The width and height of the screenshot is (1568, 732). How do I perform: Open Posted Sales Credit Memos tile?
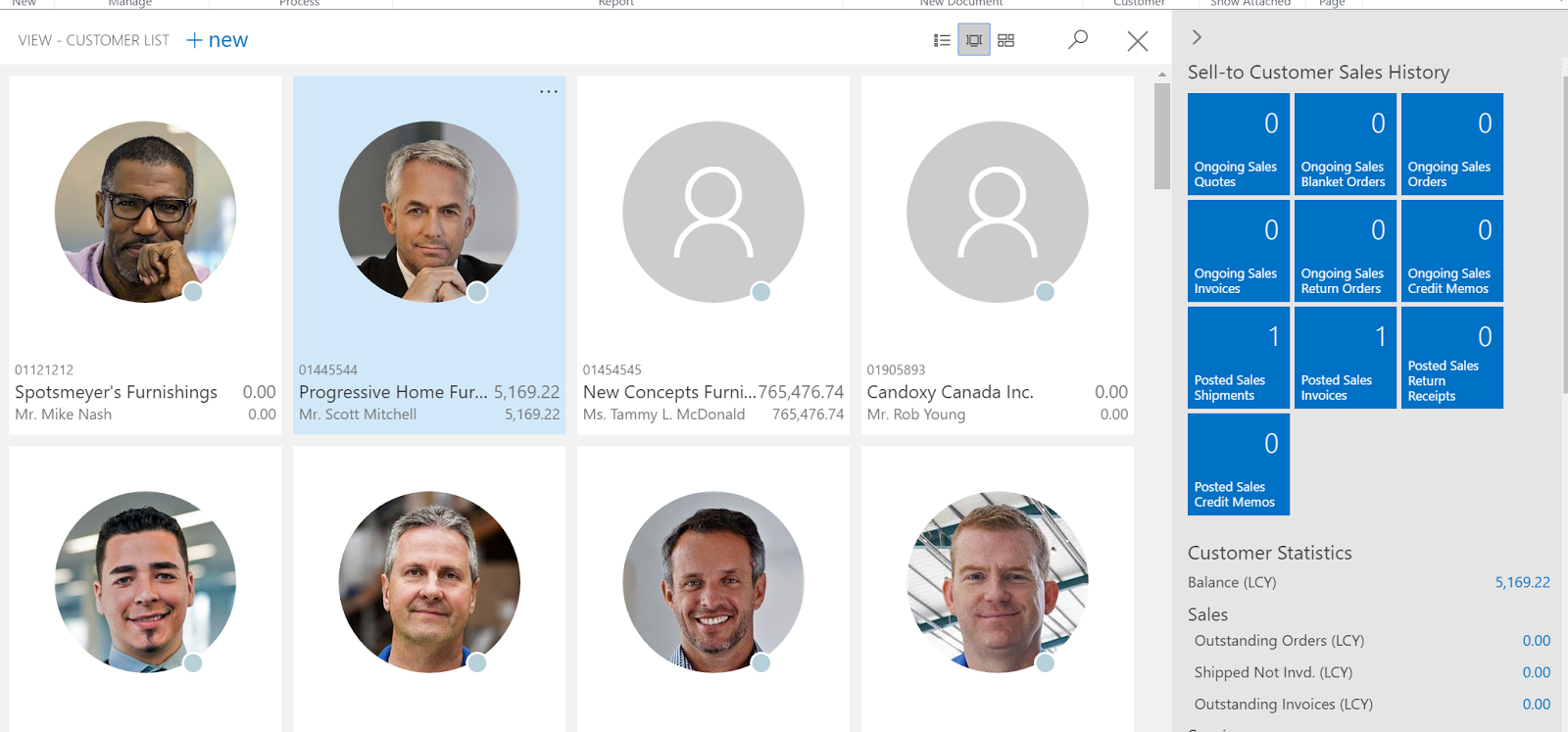(1239, 464)
